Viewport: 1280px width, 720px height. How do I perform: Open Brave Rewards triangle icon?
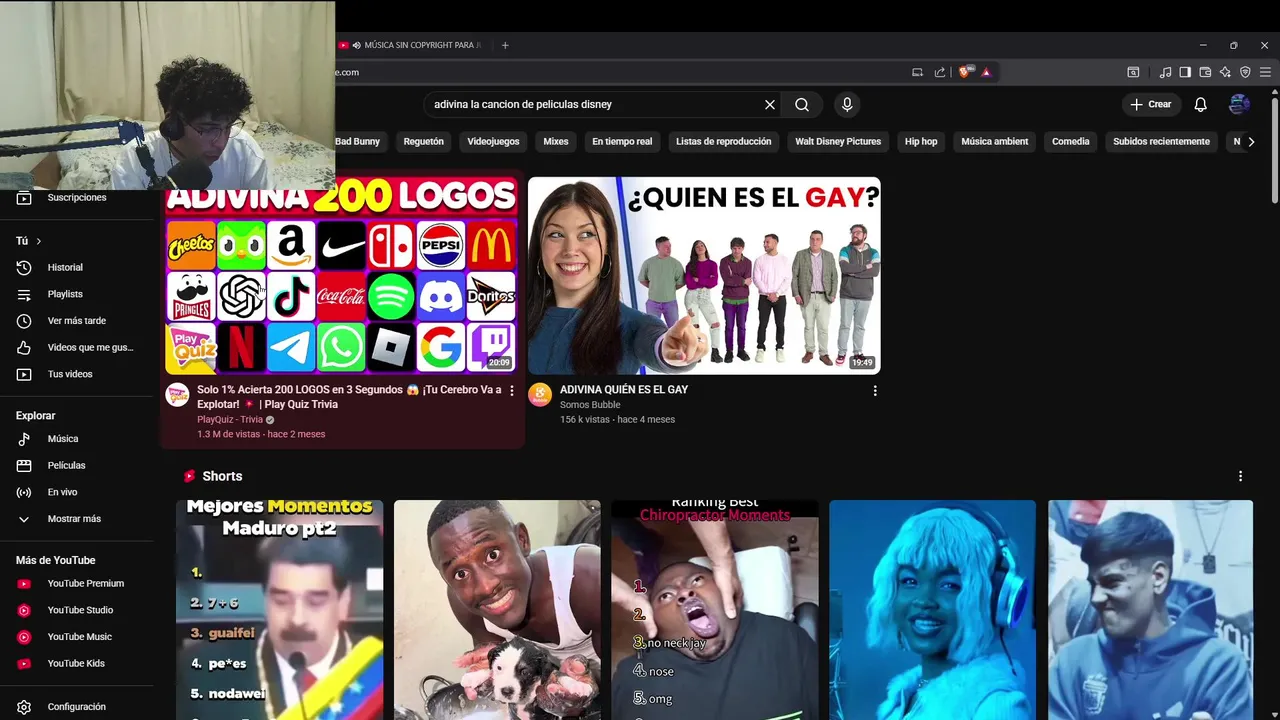[x=986, y=72]
